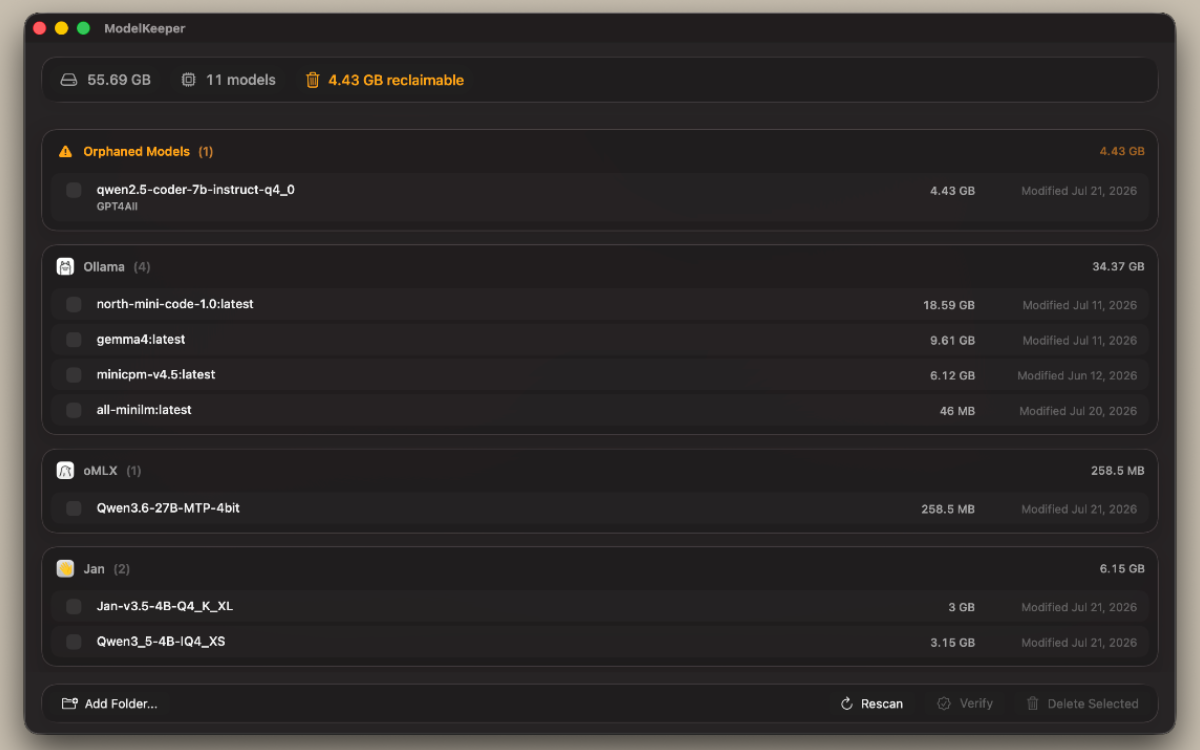1200x750 pixels.
Task: Select the all-minilm:latest checkbox
Action: click(x=74, y=410)
